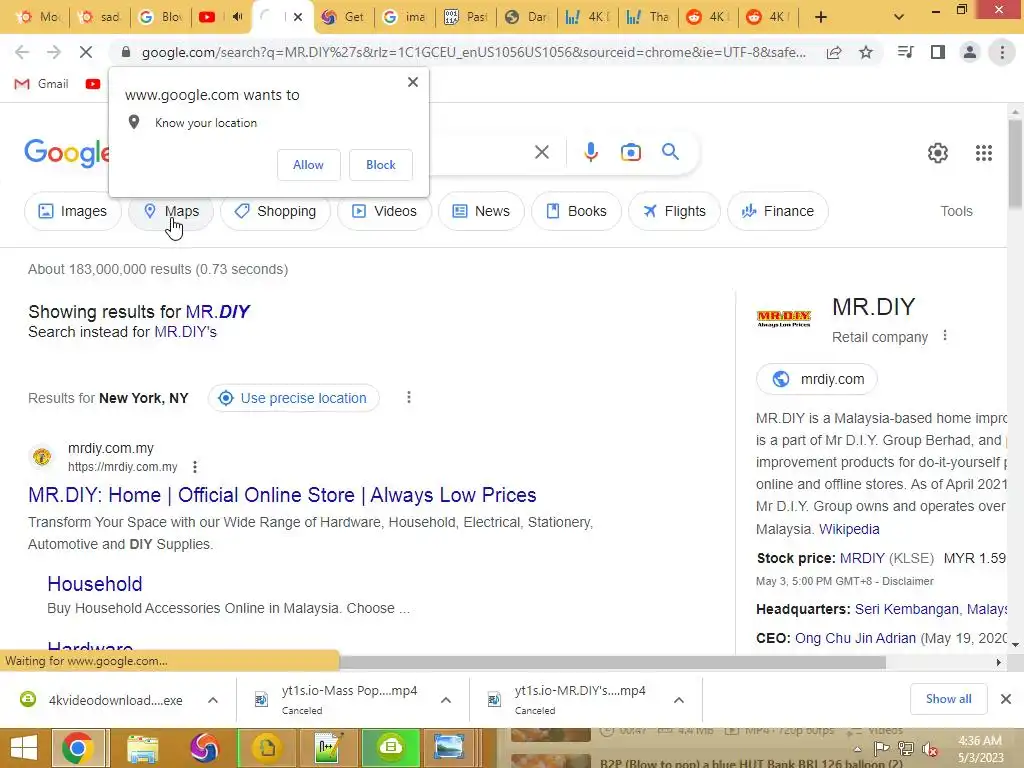Close the downloads bar
The image size is (1024, 768).
[1006, 699]
